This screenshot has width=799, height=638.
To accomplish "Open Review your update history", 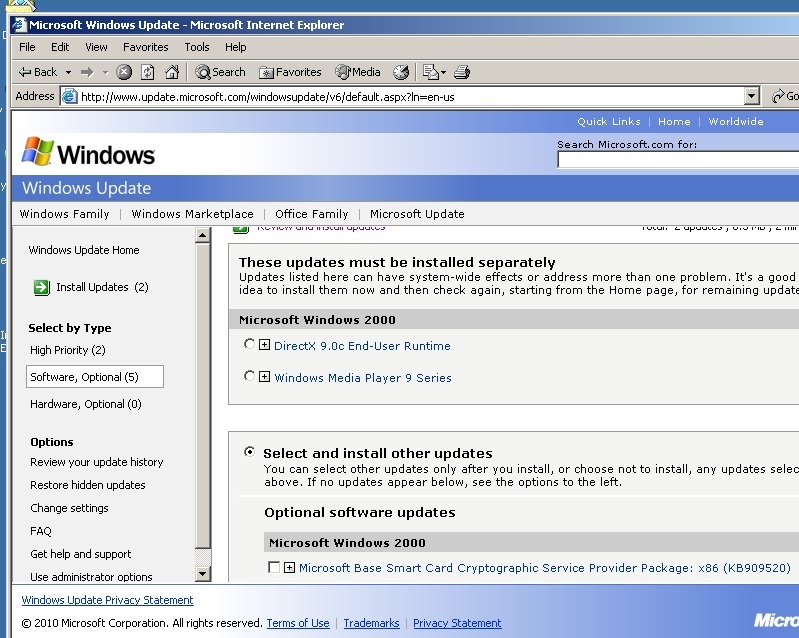I will click(96, 462).
